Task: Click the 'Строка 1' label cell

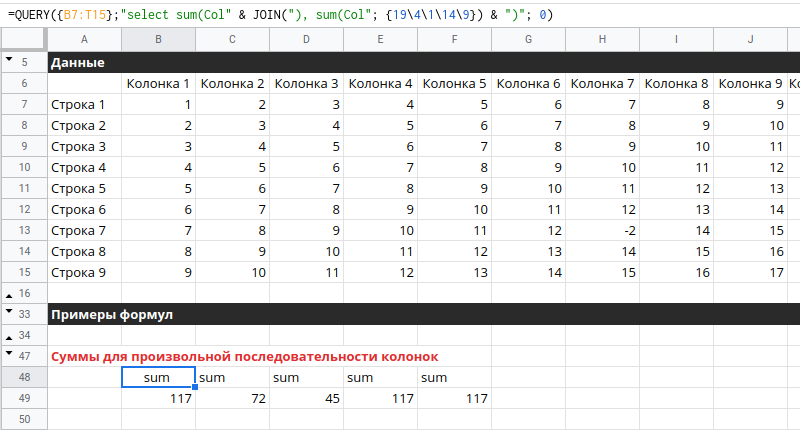Action: click(84, 105)
